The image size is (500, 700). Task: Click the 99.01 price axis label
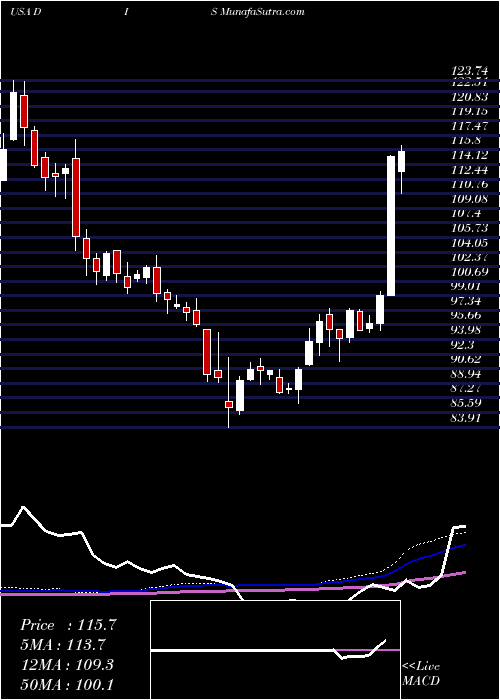tap(467, 286)
